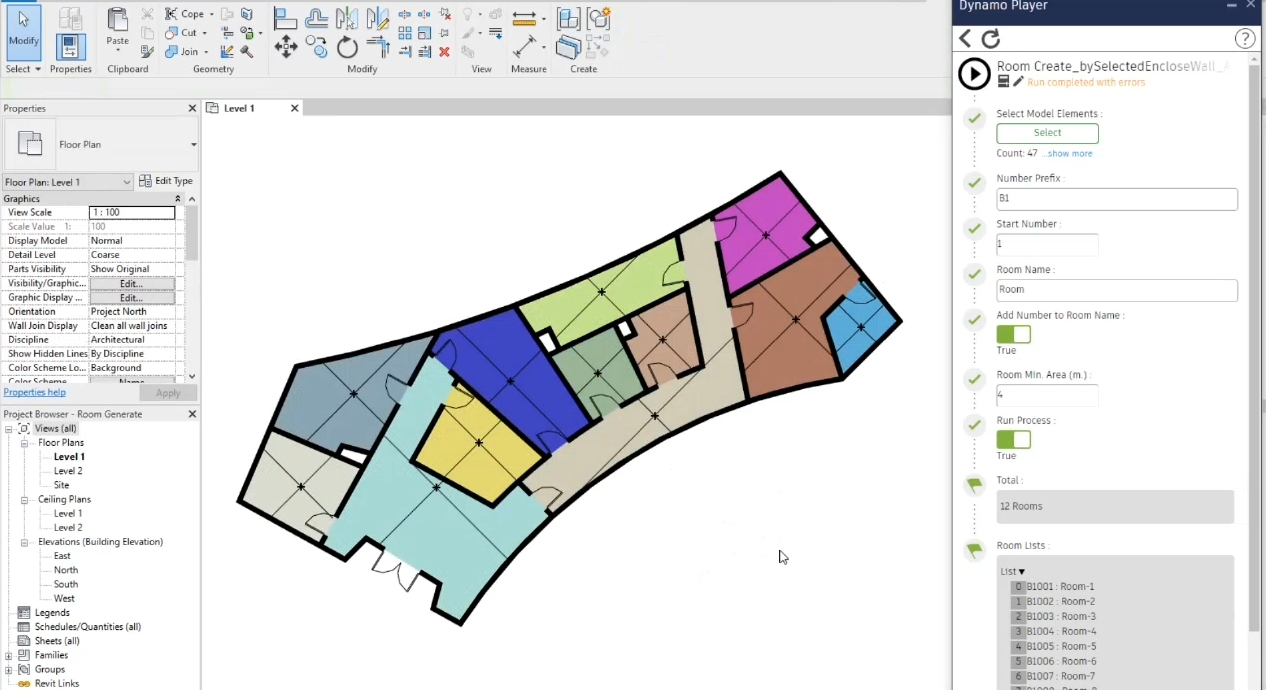The width and height of the screenshot is (1266, 690).
Task: Collapse the Elevations (Building Elevation) node
Action: 26,542
